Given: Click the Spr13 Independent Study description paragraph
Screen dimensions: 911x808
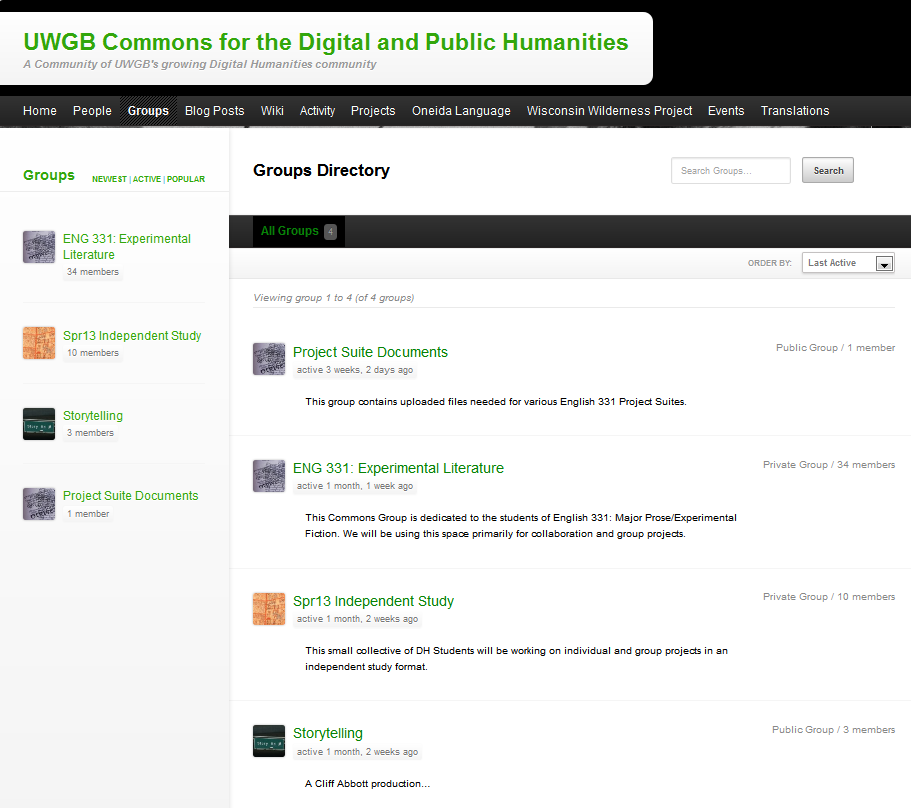Looking at the screenshot, I should 516,659.
